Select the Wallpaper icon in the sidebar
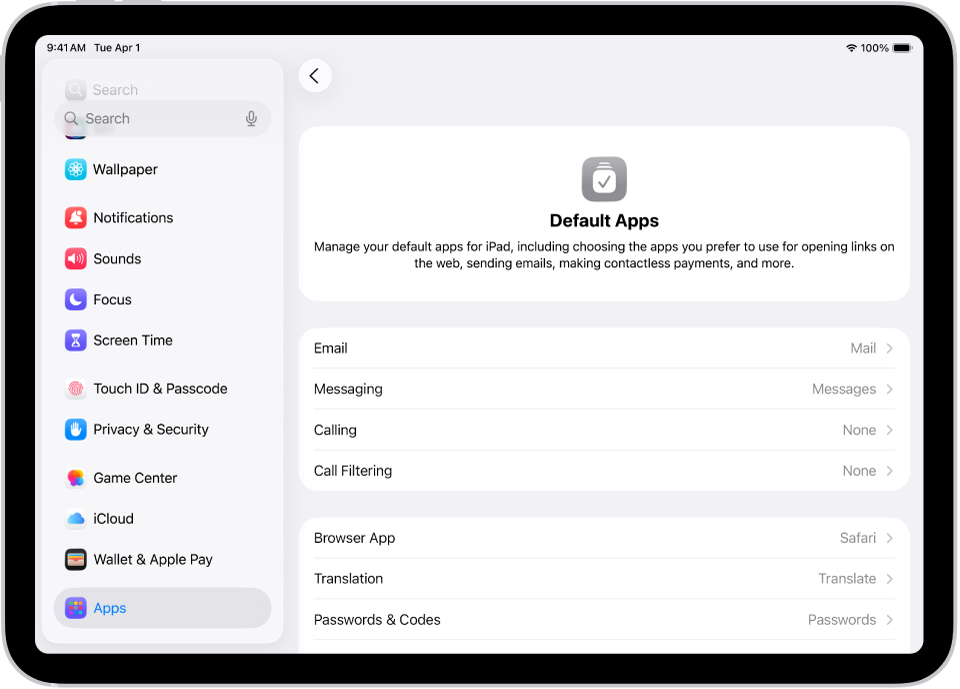 (x=76, y=170)
